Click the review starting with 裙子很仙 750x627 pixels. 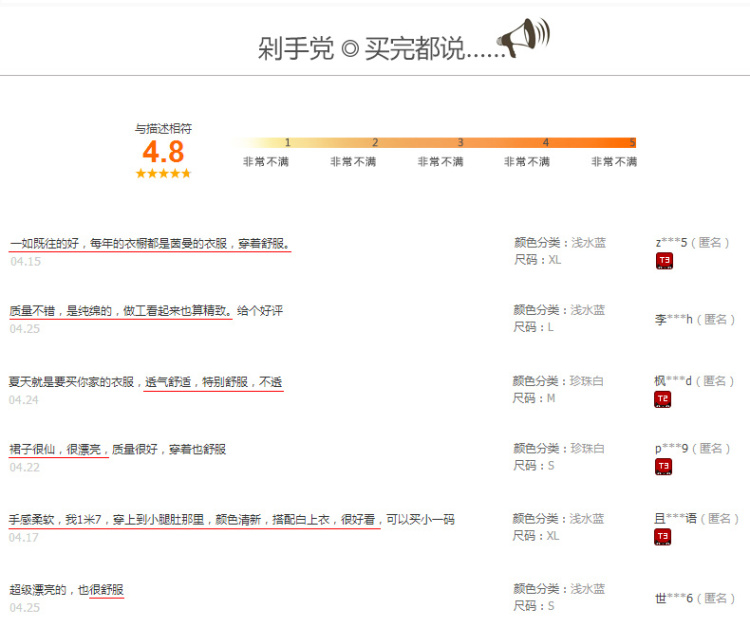(117, 449)
